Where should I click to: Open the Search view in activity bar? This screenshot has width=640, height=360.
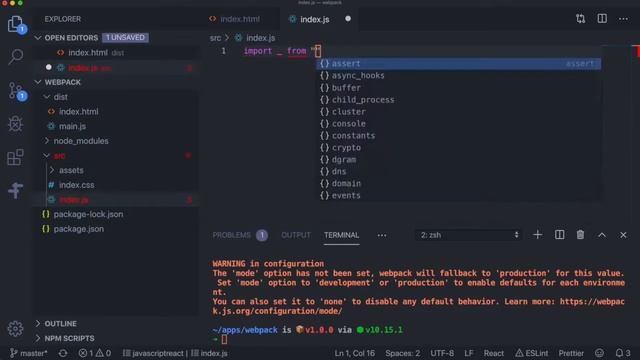click(x=16, y=56)
